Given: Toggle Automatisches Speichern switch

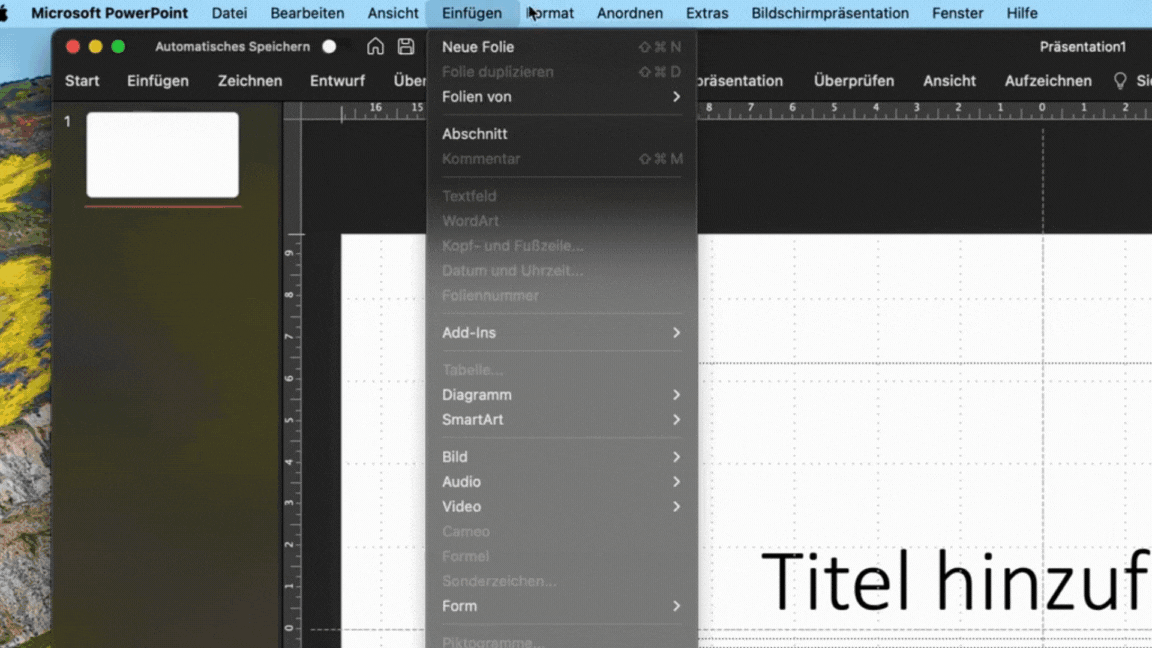Looking at the screenshot, I should coord(335,46).
